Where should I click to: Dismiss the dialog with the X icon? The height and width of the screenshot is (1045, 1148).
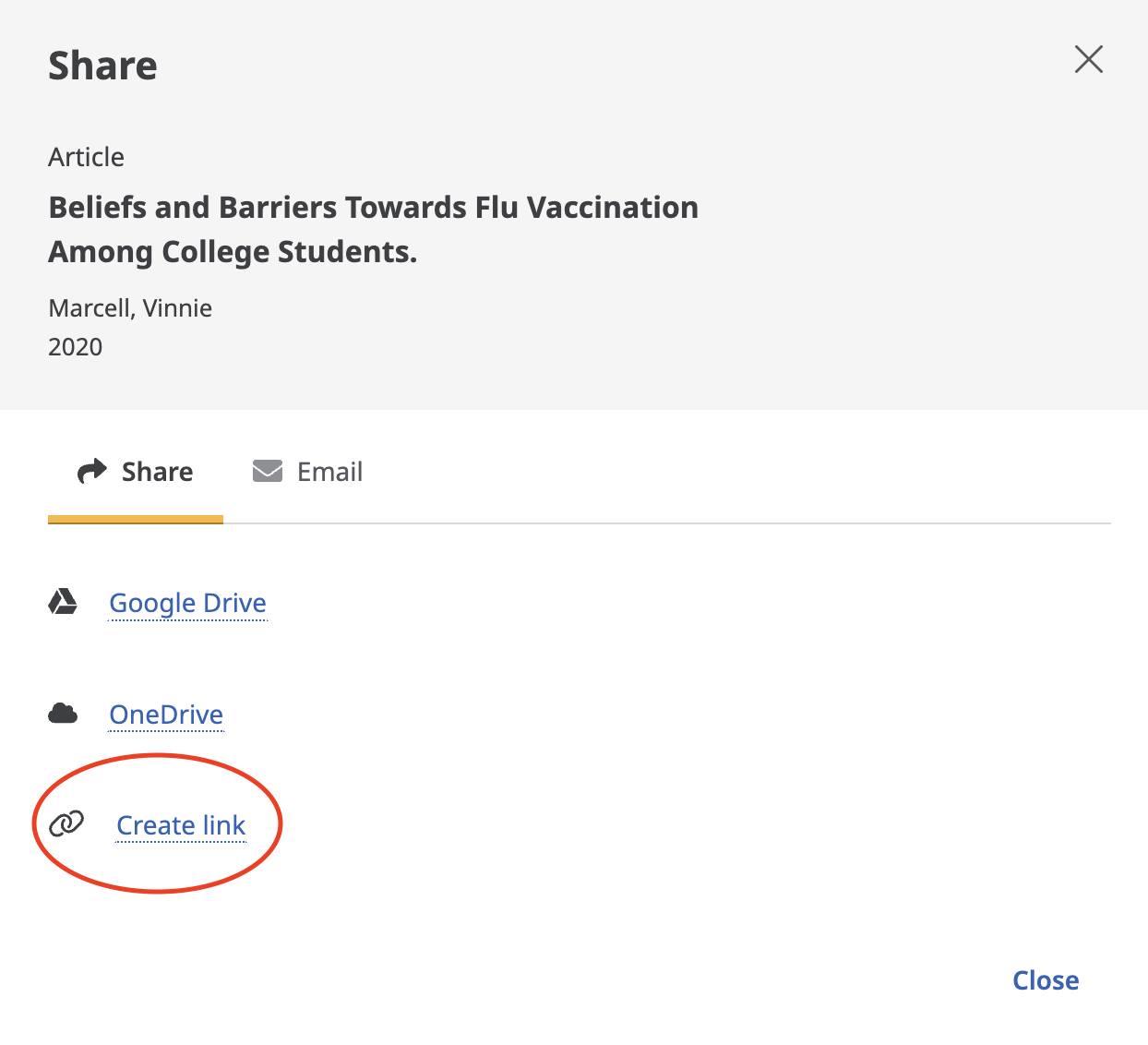(1089, 60)
